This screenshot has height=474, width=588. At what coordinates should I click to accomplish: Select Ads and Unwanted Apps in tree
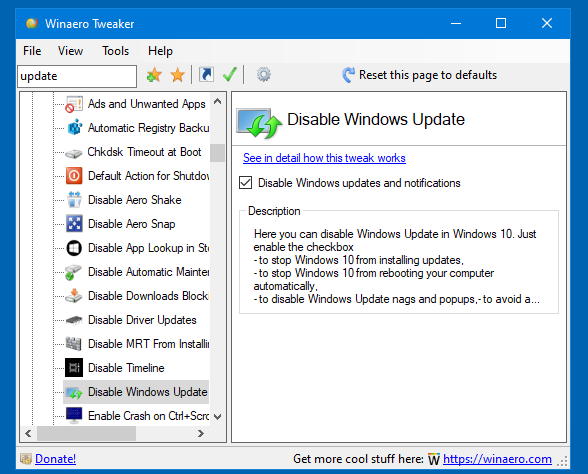(x=147, y=104)
